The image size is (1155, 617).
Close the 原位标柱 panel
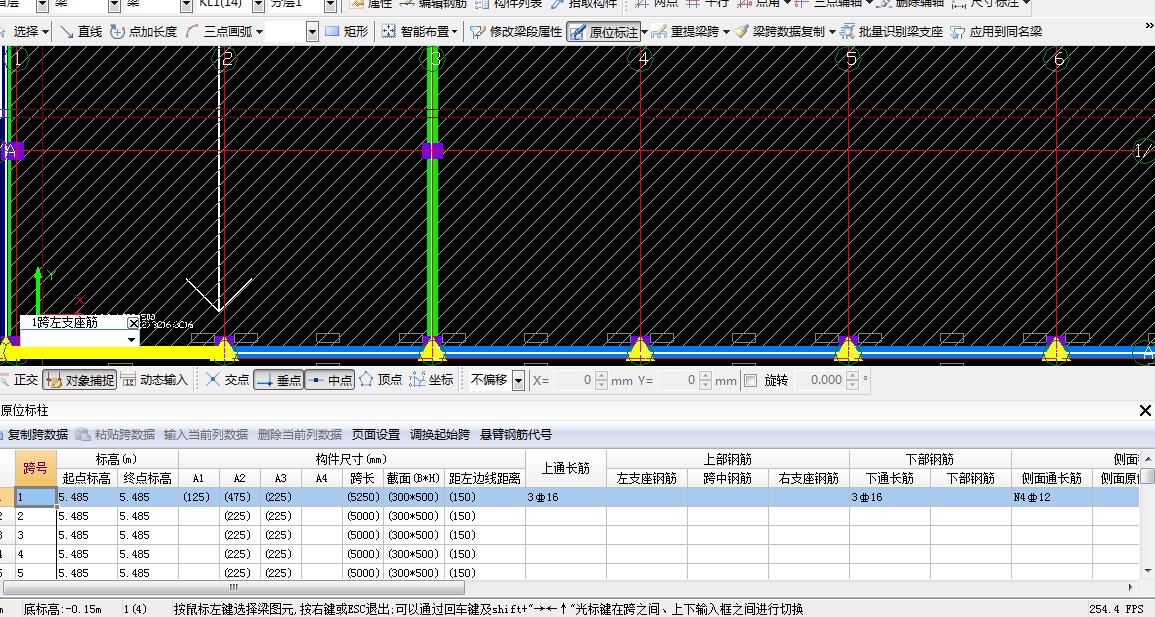tap(1145, 410)
